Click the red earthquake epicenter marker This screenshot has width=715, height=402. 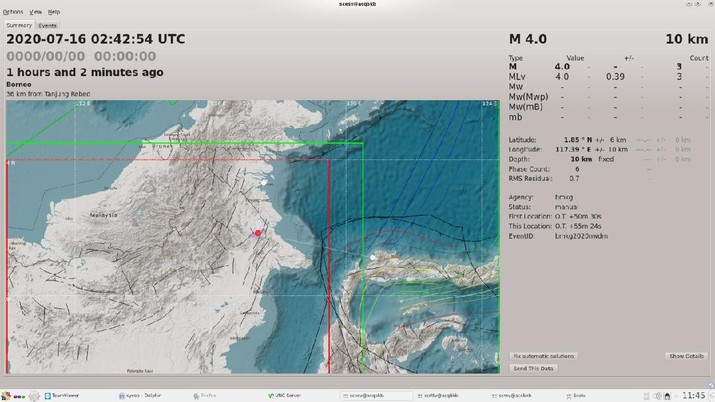(258, 233)
